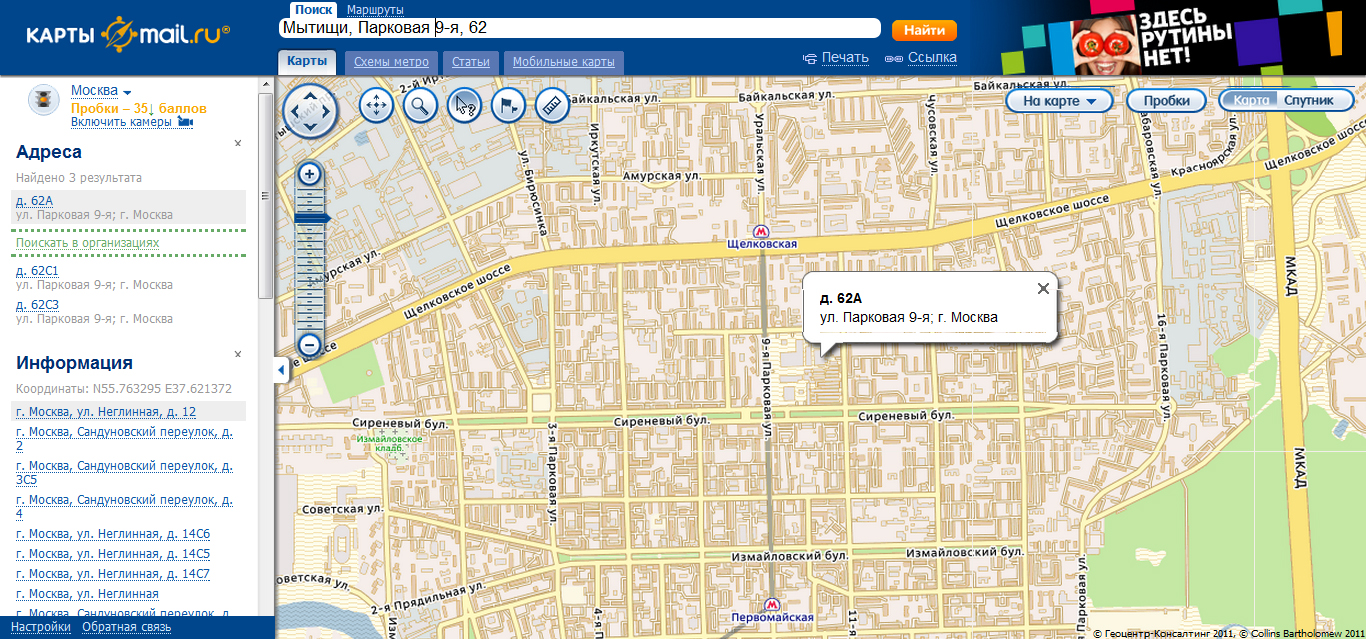This screenshot has height=639, width=1366.
Task: Select the magnifier zoom tool
Action: click(420, 105)
